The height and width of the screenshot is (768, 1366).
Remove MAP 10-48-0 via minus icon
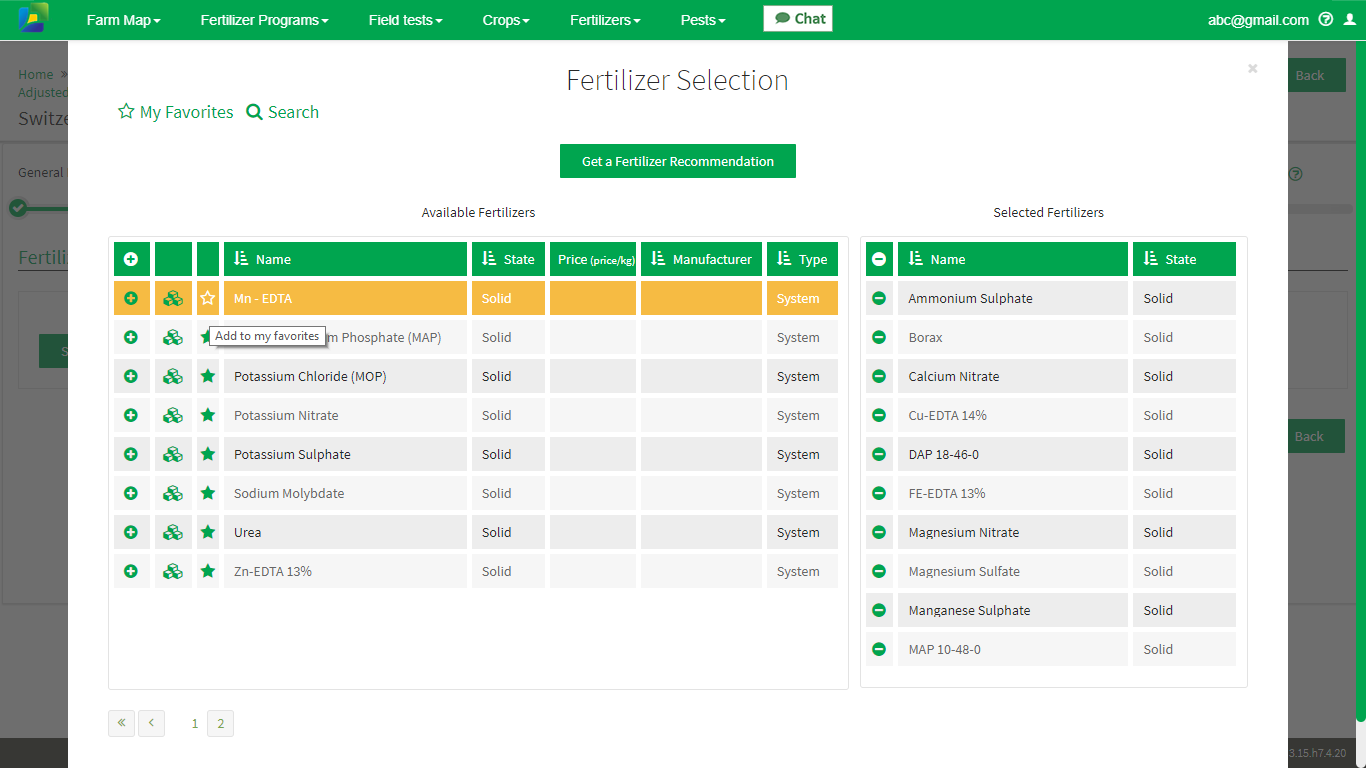pos(879,649)
